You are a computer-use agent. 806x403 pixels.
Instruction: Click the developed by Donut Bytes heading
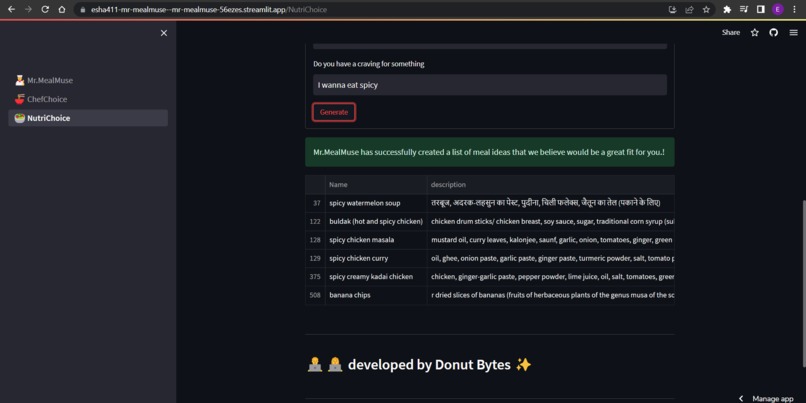[419, 365]
